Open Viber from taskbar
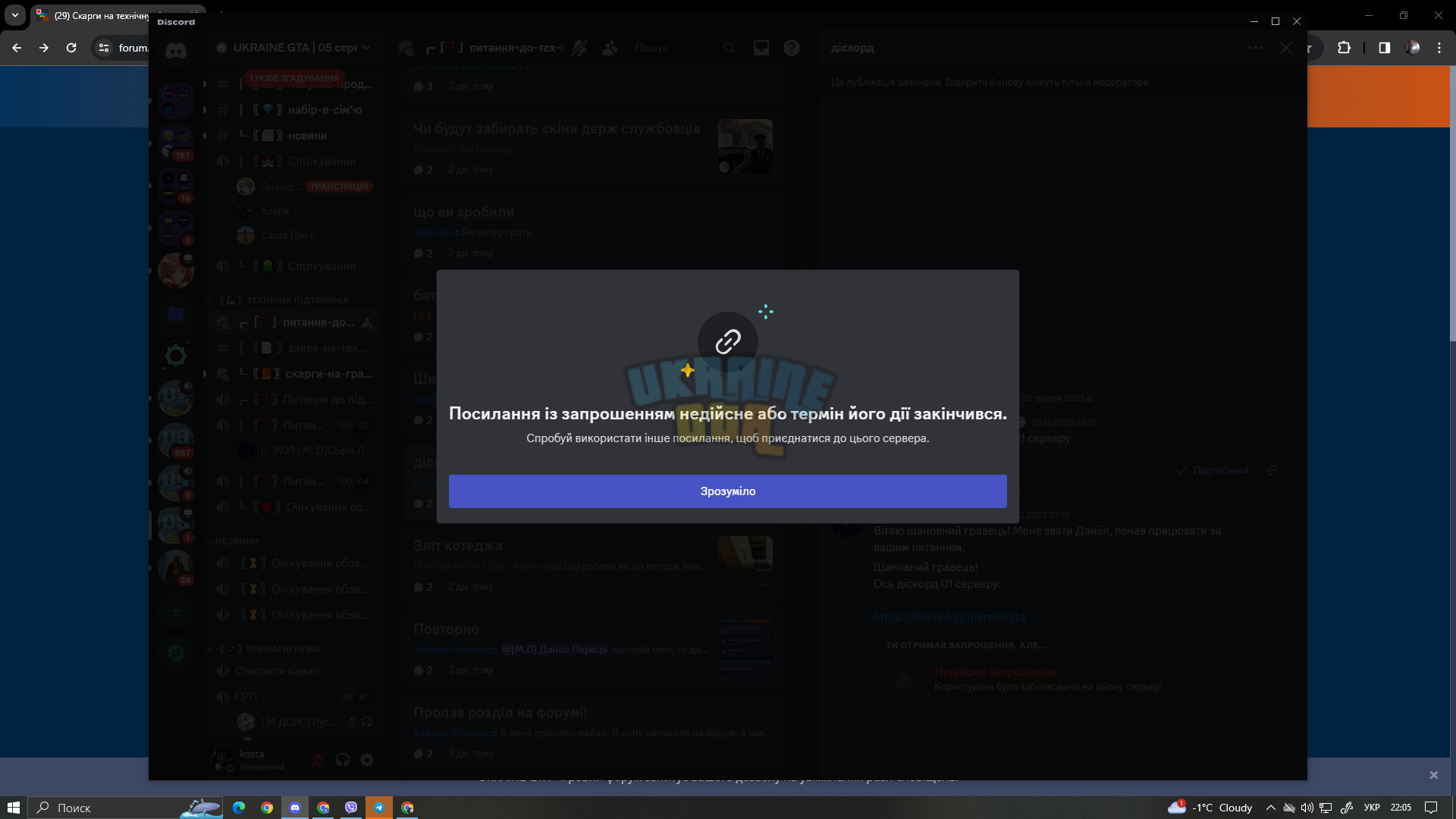The image size is (1456, 819). tap(351, 808)
